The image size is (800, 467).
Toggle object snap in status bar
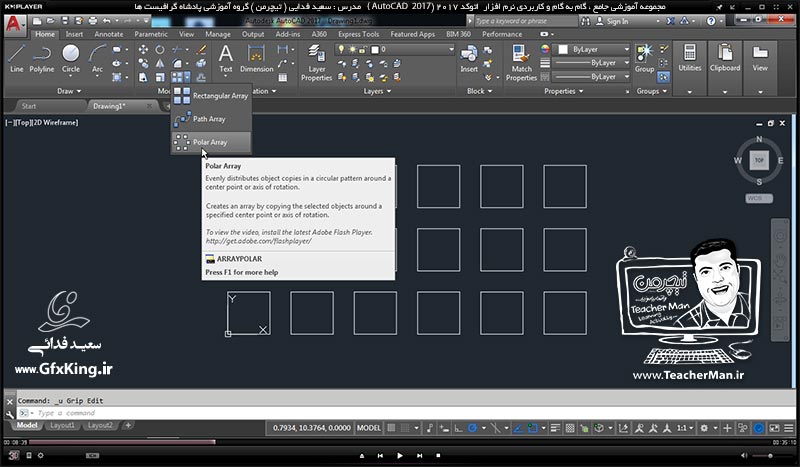(532, 428)
